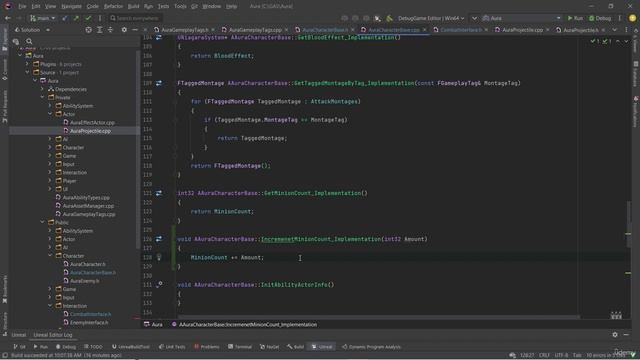Screen dimensions: 640x360
Task: Click the green Commit checkmark icon
Action: click(x=88, y=18)
